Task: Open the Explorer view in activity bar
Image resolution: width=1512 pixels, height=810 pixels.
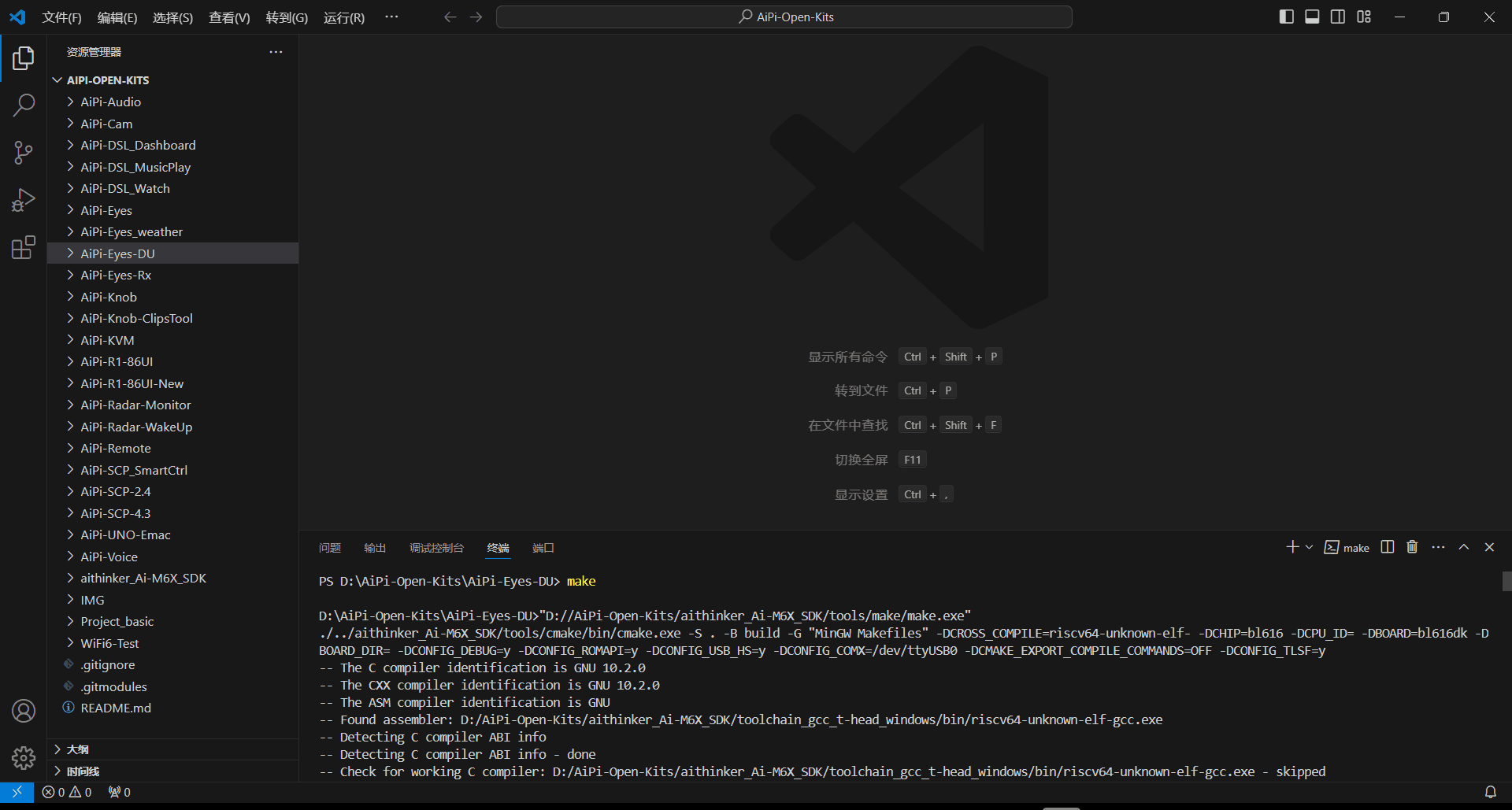Action: pyautogui.click(x=24, y=57)
